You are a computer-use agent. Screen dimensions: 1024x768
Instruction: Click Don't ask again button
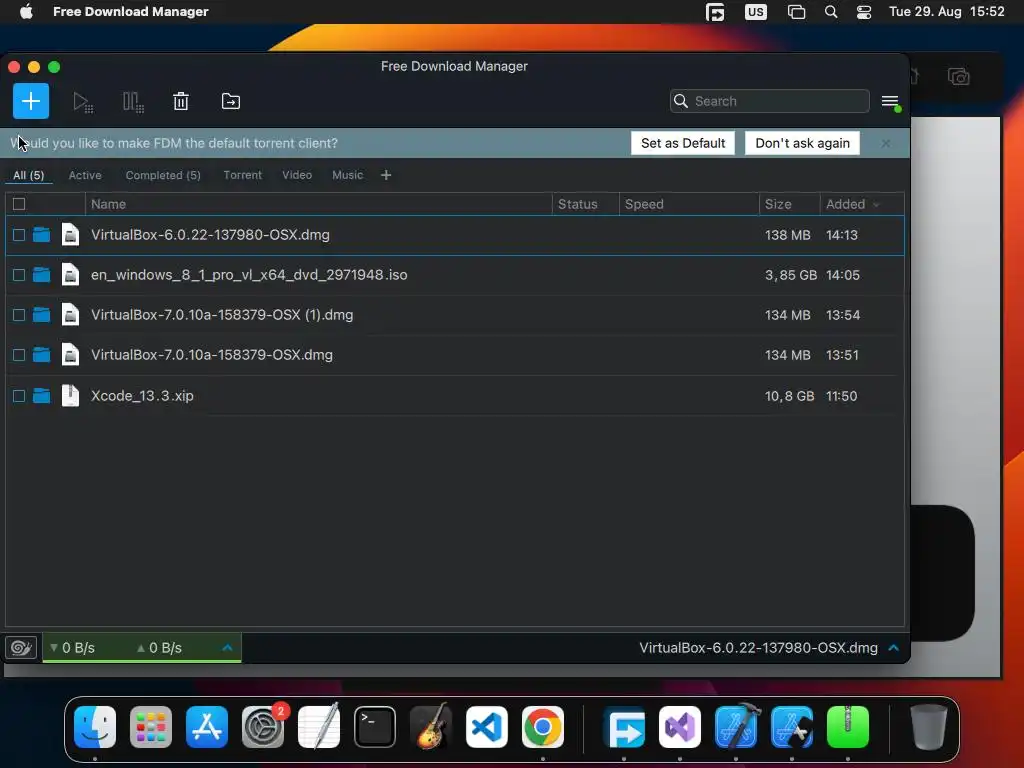coord(803,143)
